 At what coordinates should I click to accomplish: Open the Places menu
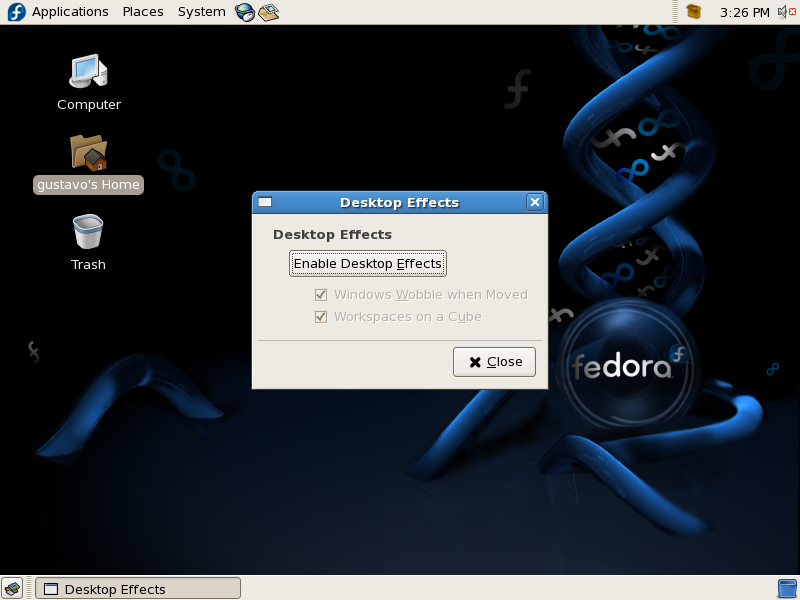tap(143, 12)
